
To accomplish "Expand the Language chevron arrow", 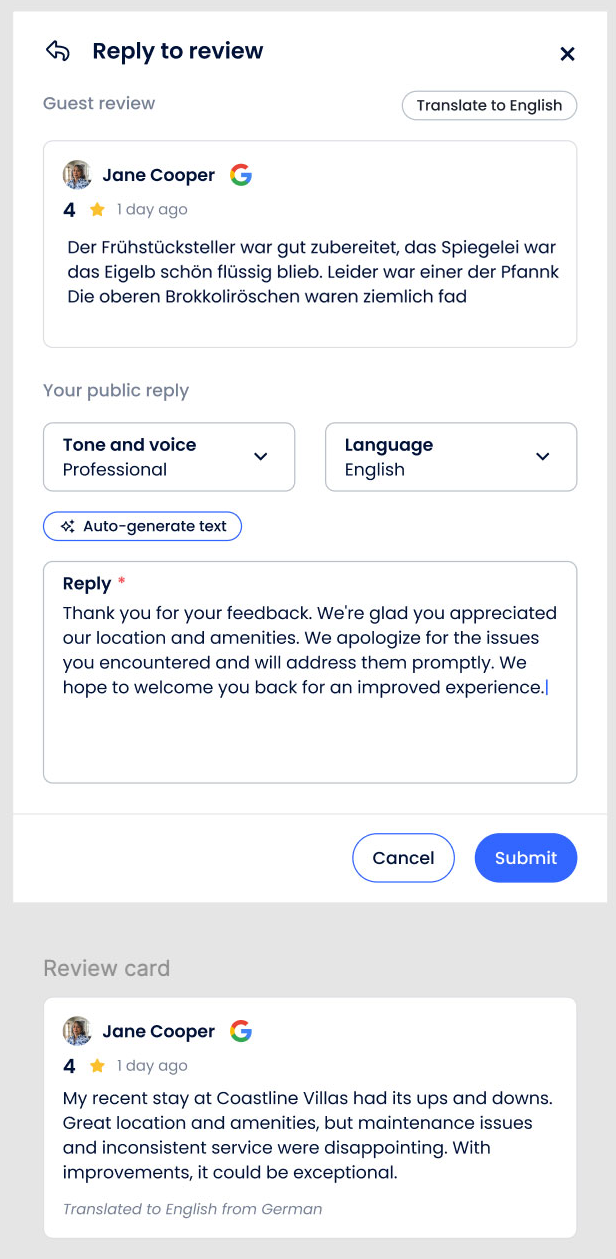I will (x=543, y=457).
